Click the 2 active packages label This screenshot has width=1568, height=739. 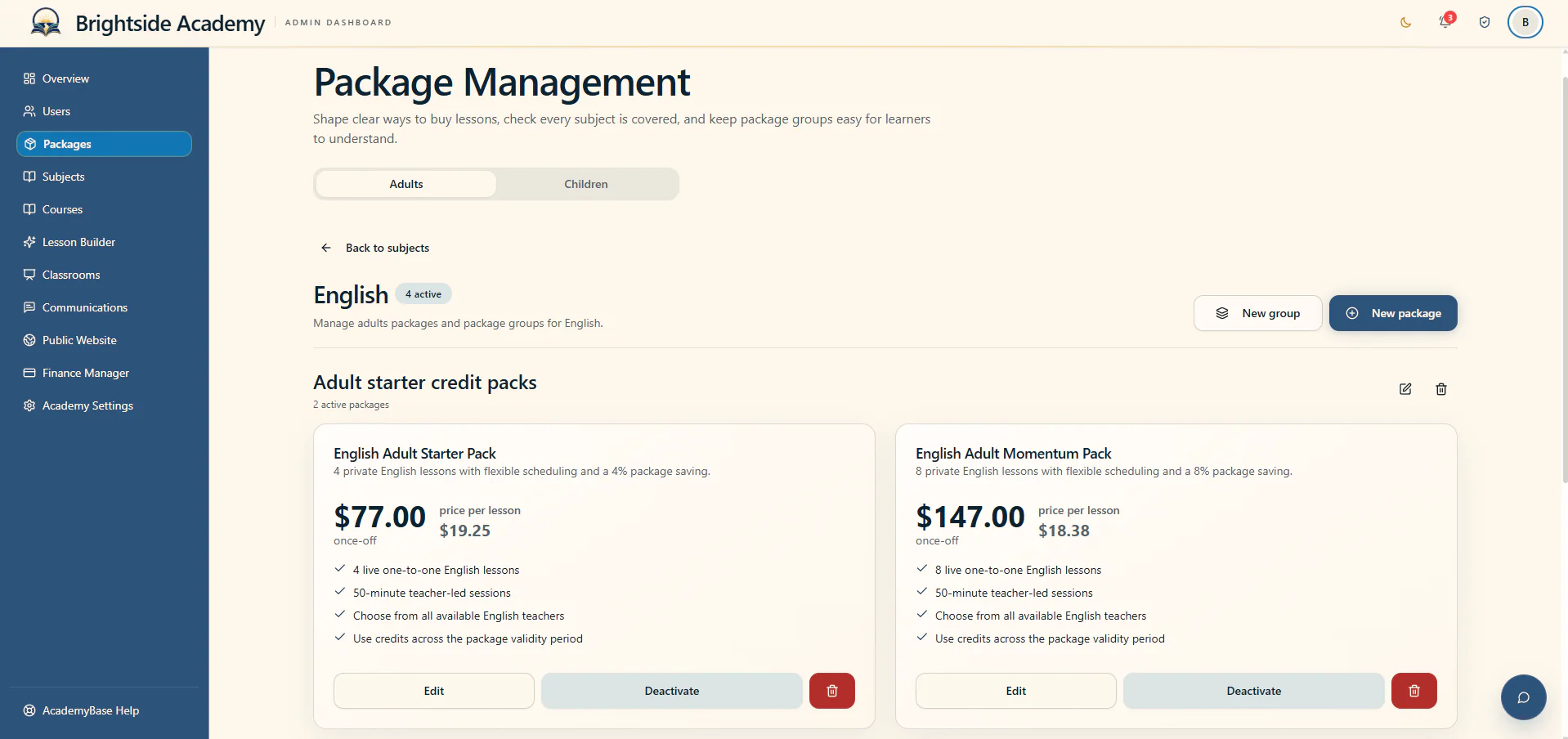tap(351, 405)
